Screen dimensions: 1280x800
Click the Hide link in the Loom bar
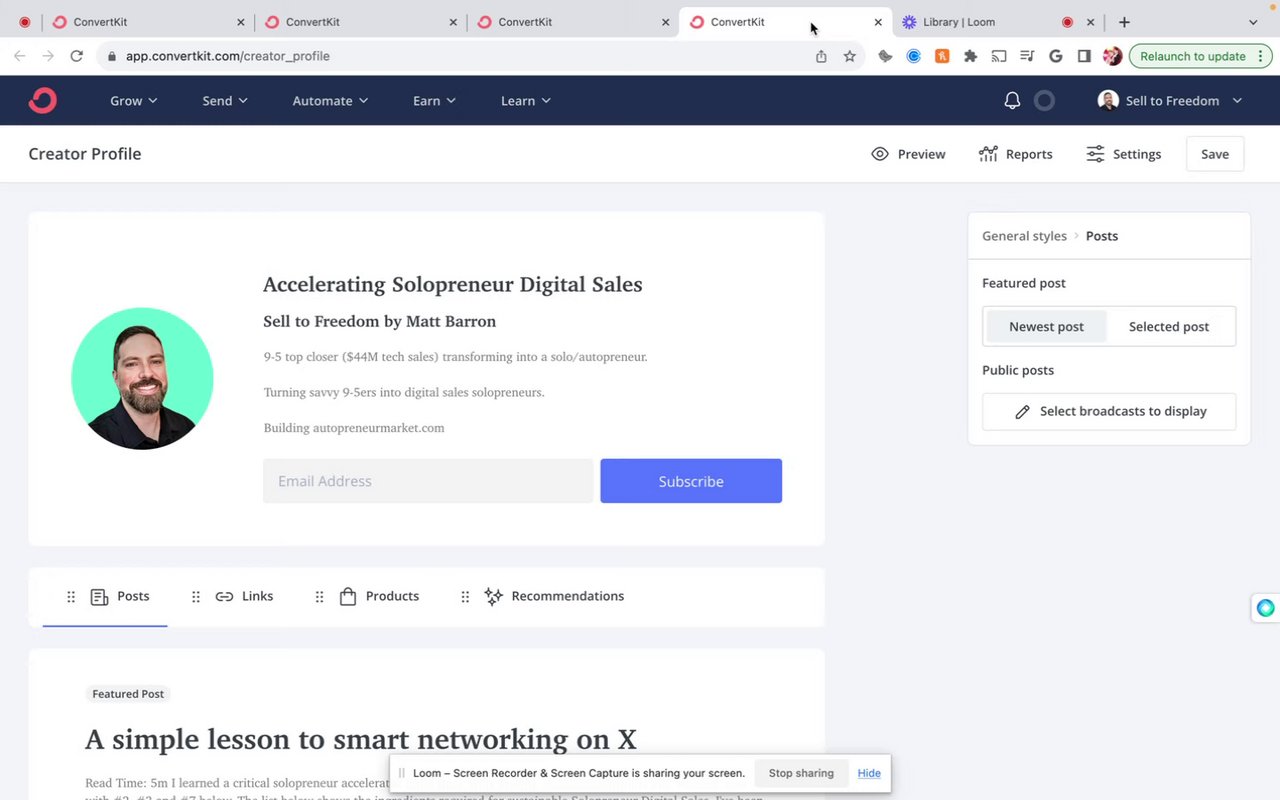tap(869, 773)
